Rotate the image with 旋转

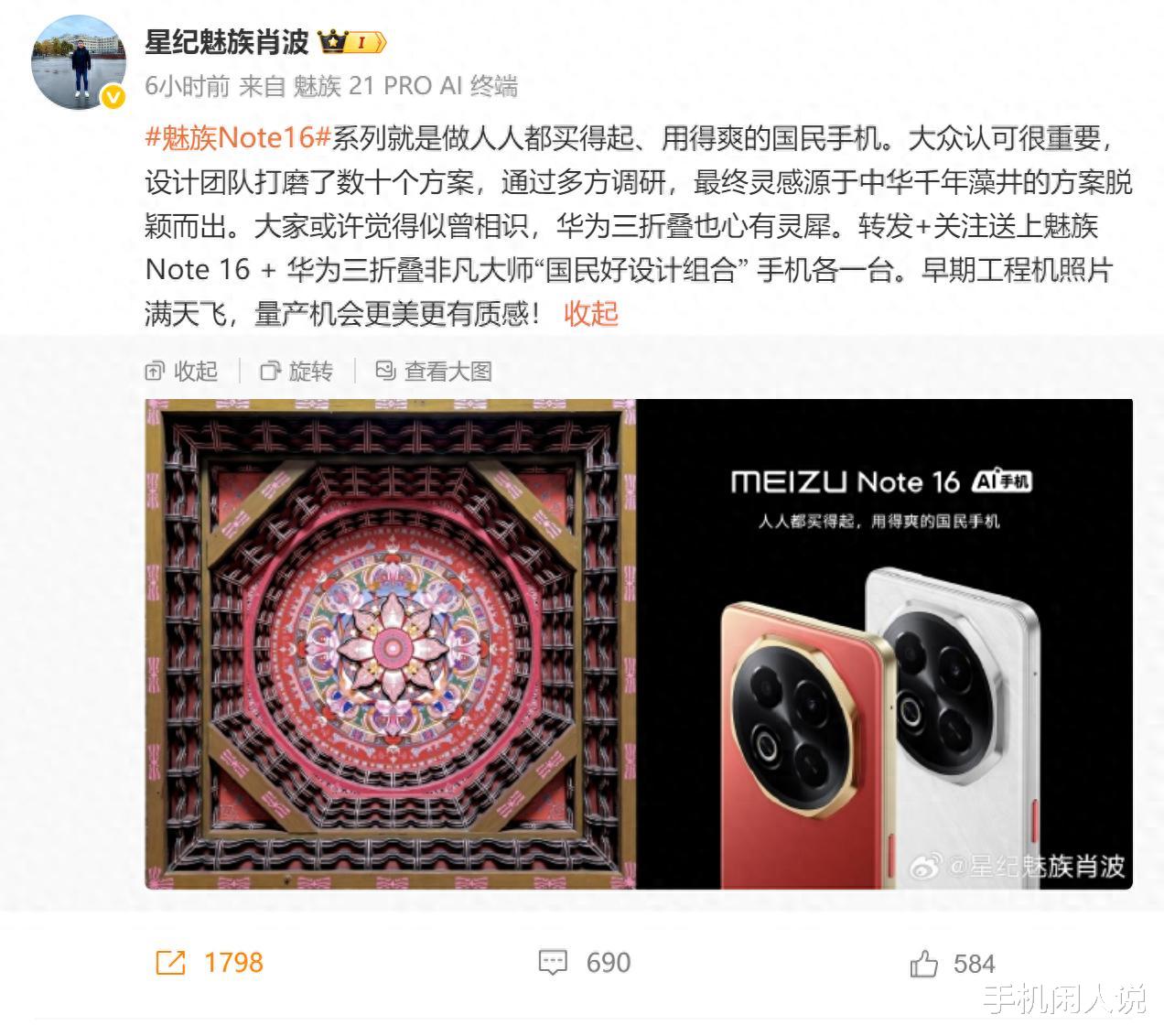tap(310, 372)
